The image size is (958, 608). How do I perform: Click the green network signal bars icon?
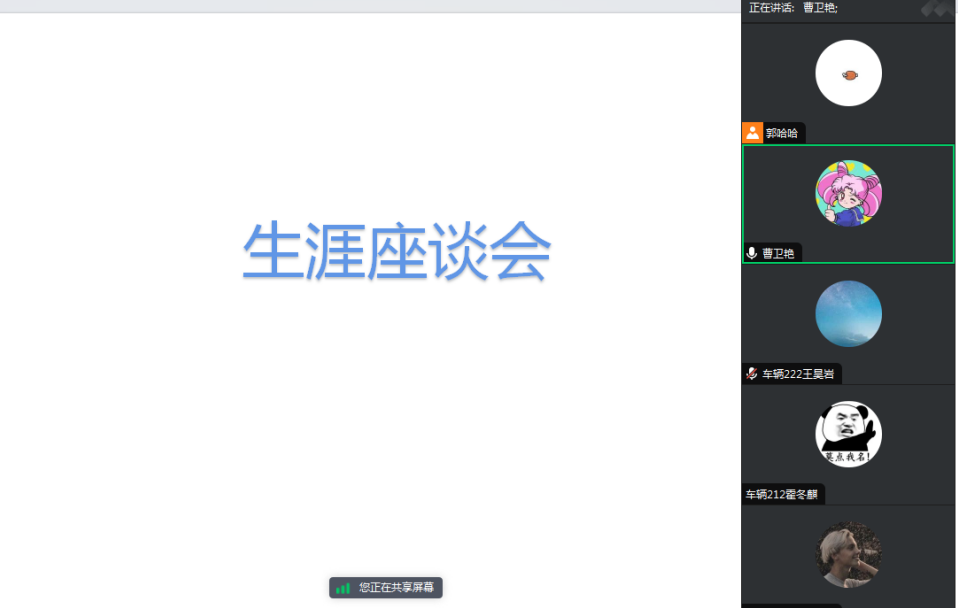pyautogui.click(x=344, y=588)
